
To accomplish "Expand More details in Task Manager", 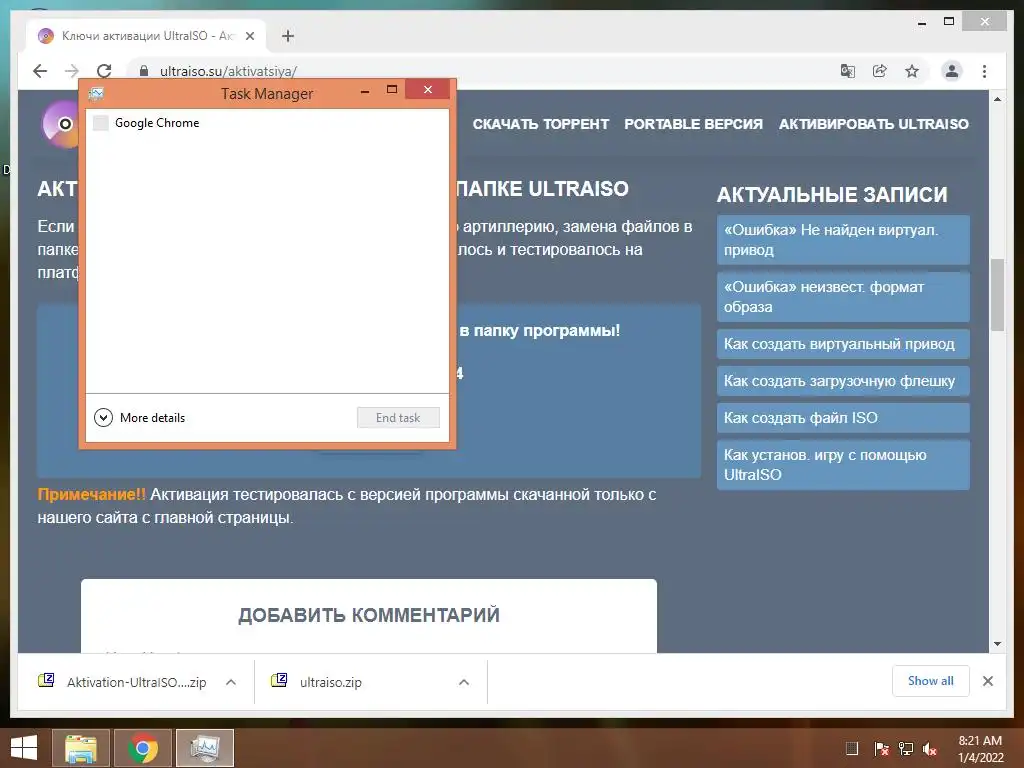I will pos(140,417).
